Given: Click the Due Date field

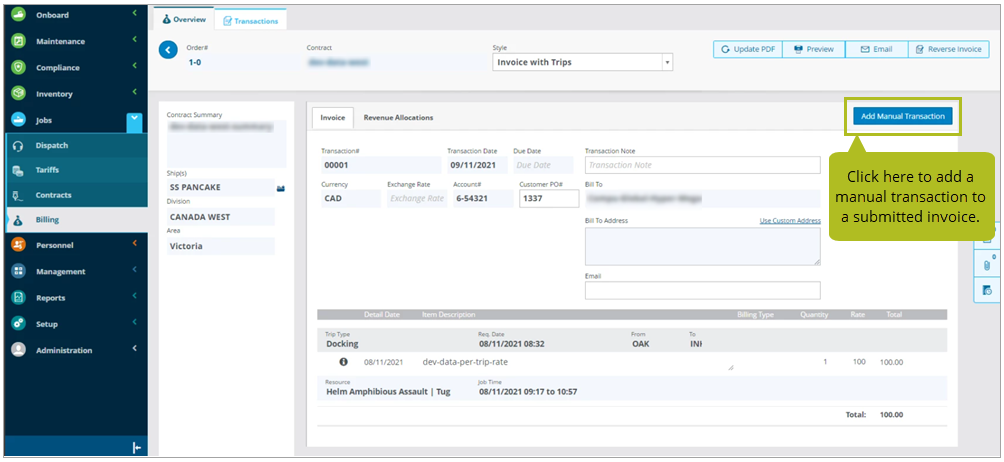Looking at the screenshot, I should (543, 165).
